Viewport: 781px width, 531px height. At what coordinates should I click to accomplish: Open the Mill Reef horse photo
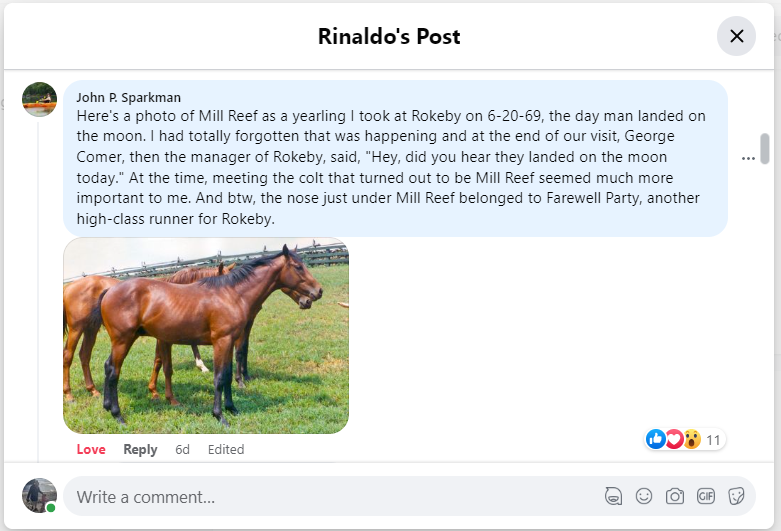(x=206, y=335)
